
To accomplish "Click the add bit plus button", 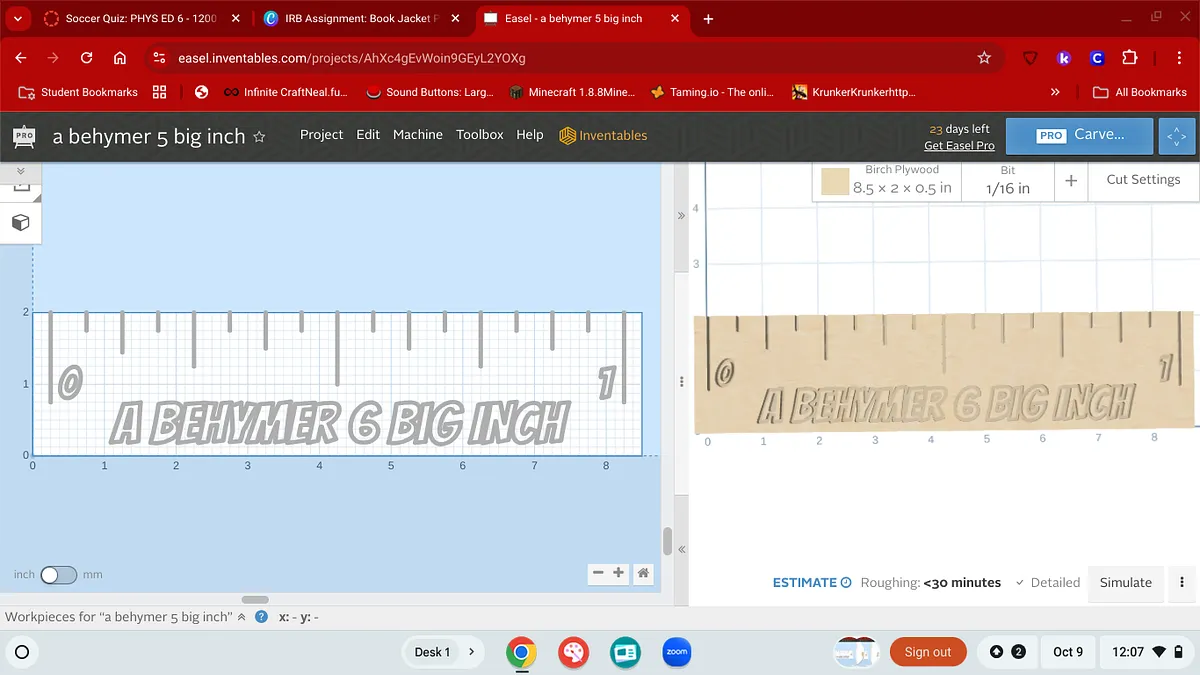I will [1071, 181].
